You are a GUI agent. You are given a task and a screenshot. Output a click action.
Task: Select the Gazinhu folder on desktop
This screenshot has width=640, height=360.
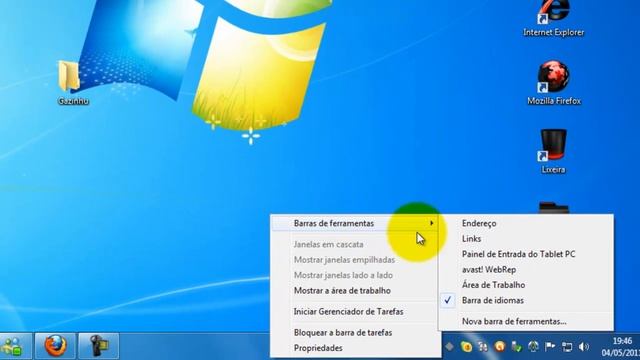click(73, 83)
